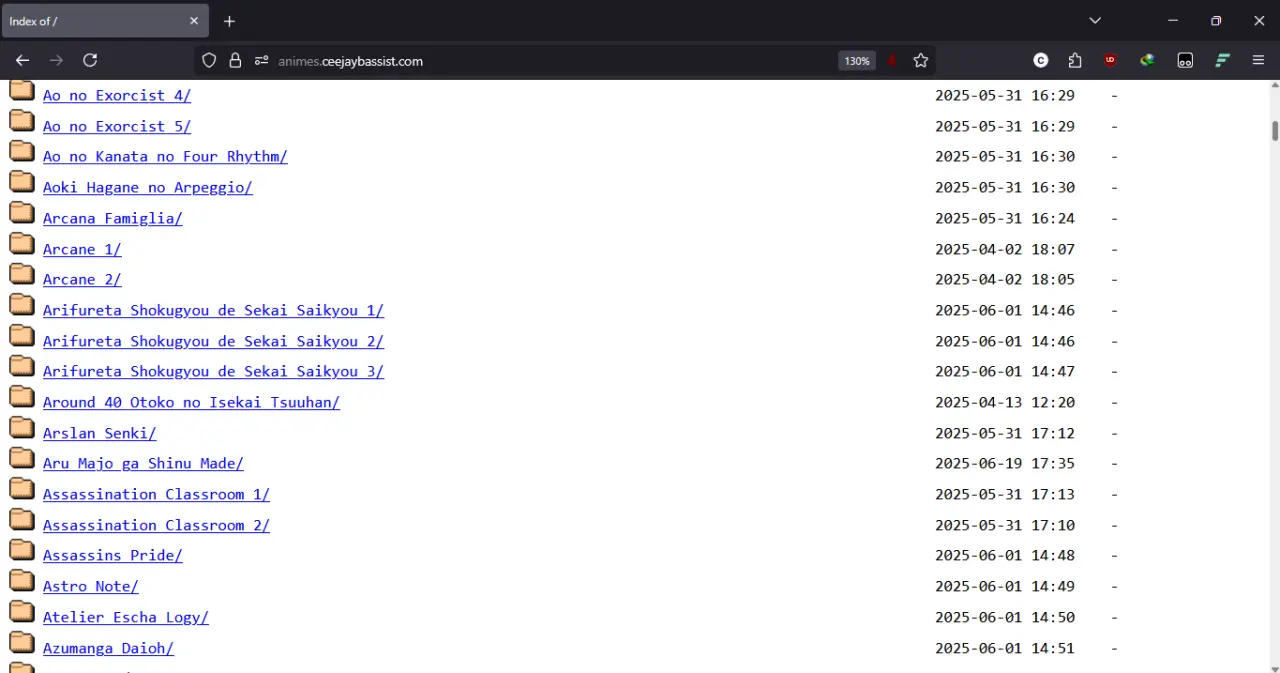Open the Aoki Hagane no Arpeggio/ link
This screenshot has width=1280, height=673.
coord(148,188)
